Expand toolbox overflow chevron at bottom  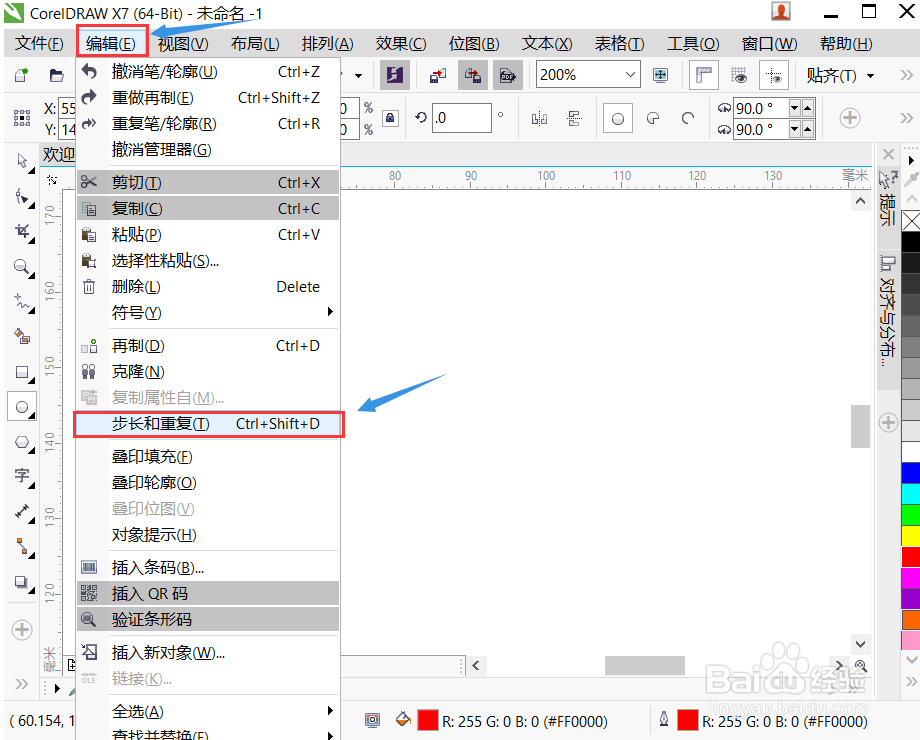[22, 684]
